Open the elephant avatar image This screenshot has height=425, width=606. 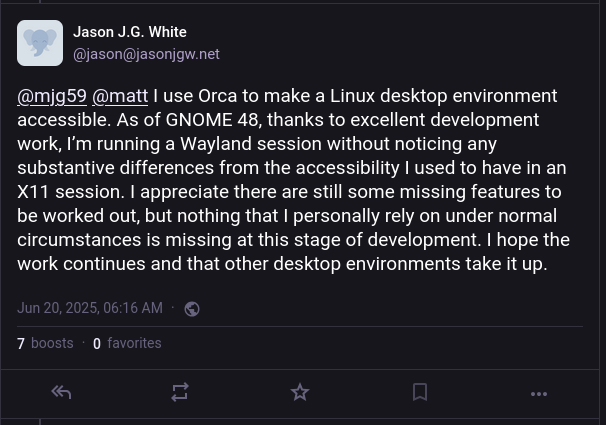40,43
